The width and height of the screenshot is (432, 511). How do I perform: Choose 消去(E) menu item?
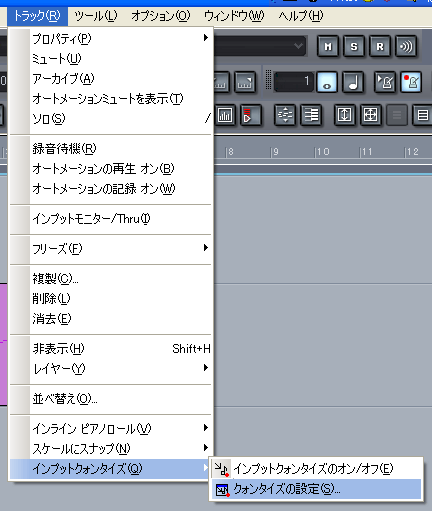pos(111,318)
